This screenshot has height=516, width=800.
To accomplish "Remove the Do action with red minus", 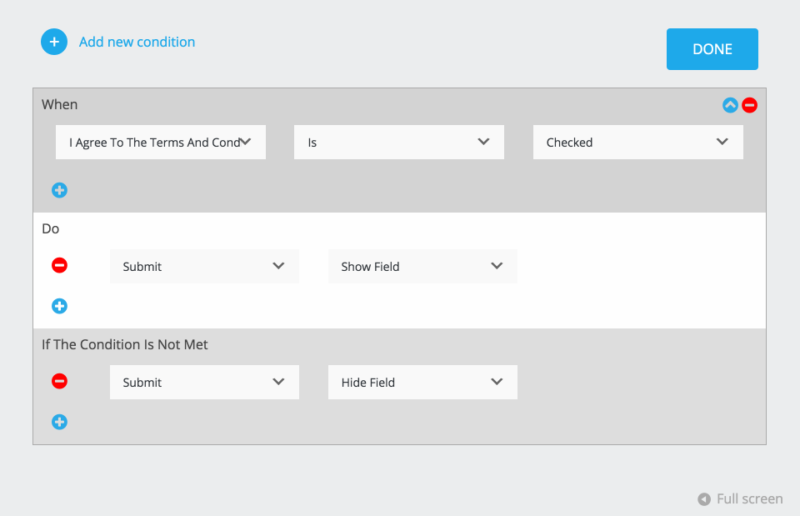I will point(59,266).
